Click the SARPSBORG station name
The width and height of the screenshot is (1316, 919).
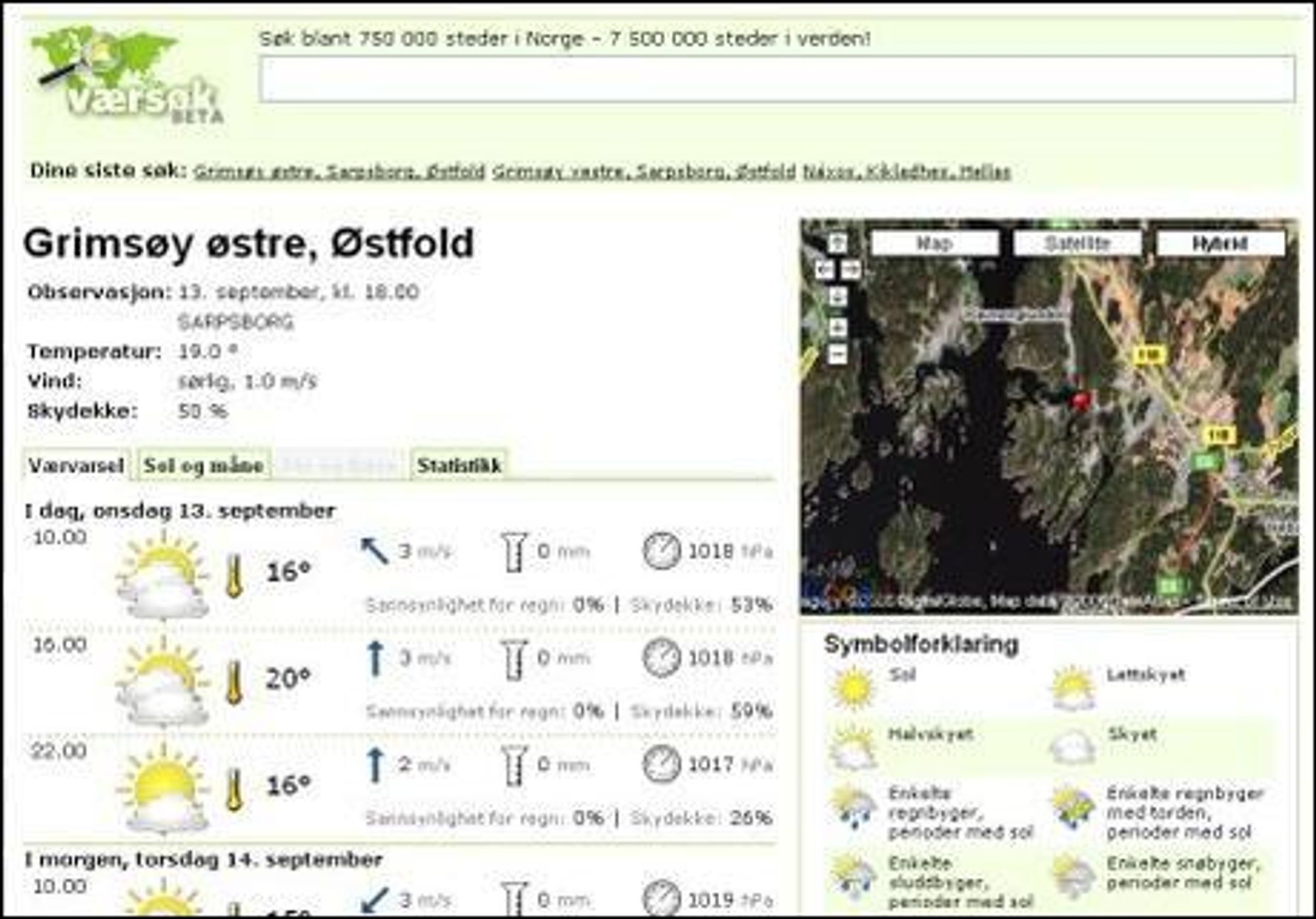[x=236, y=322]
